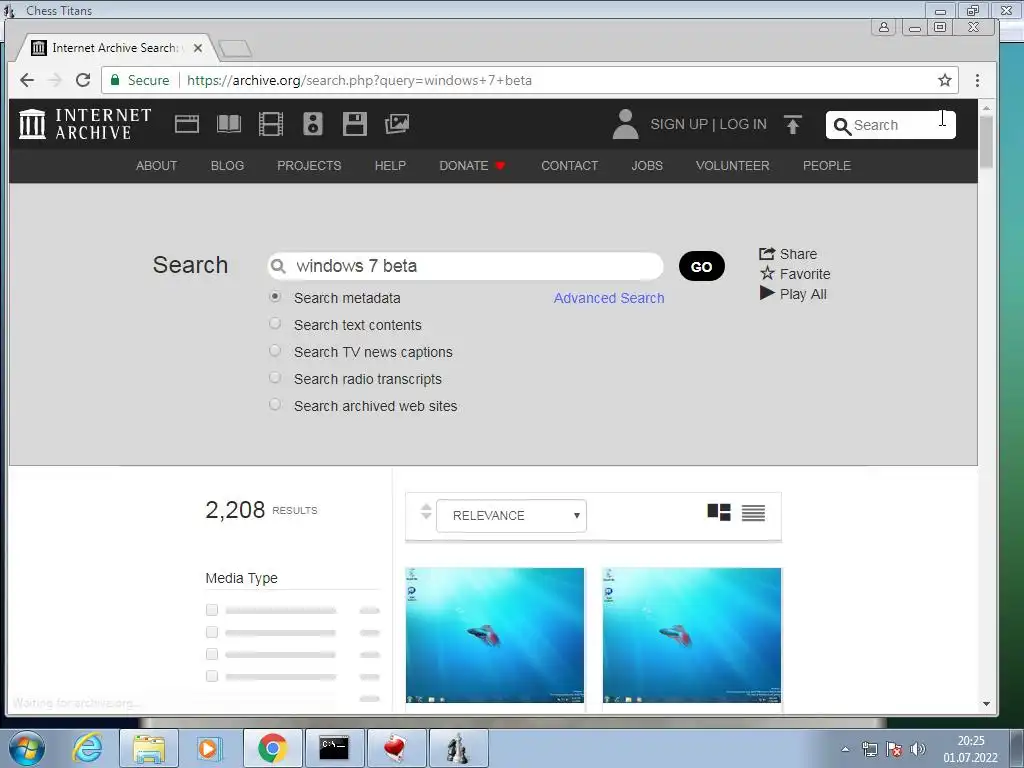Click the browser Back arrow
Image resolution: width=1024 pixels, height=768 pixels.
click(x=27, y=80)
